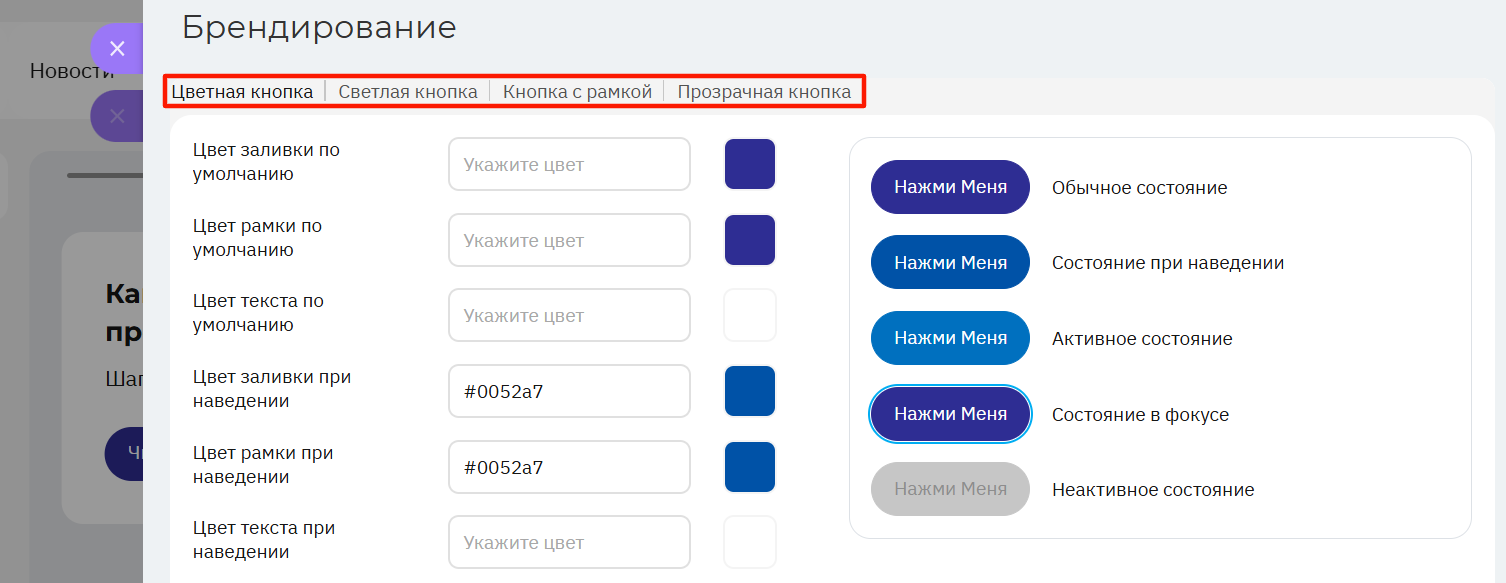
Task: Click the active state Нажми Меня button
Action: tap(950, 338)
